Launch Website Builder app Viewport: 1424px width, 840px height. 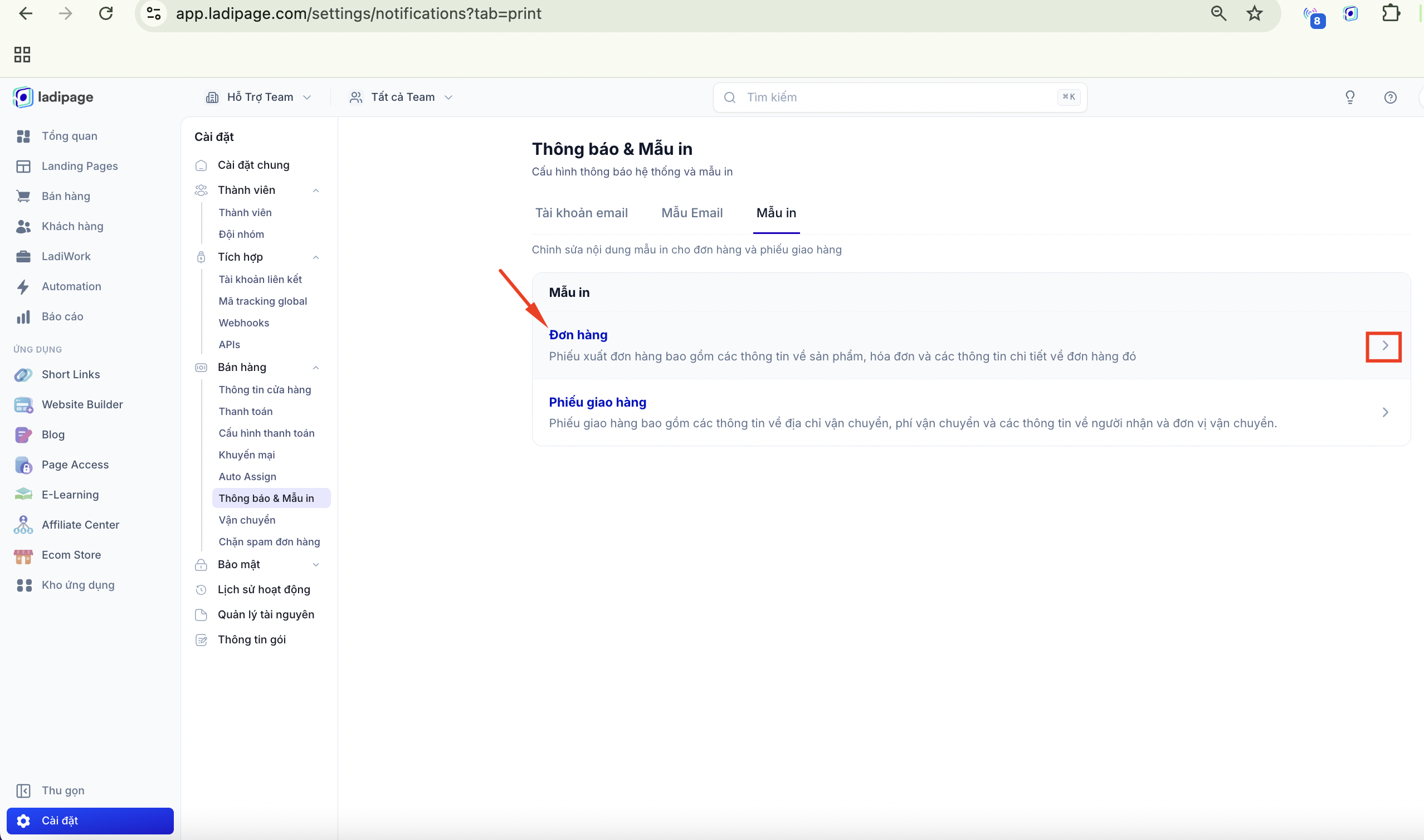point(82,404)
